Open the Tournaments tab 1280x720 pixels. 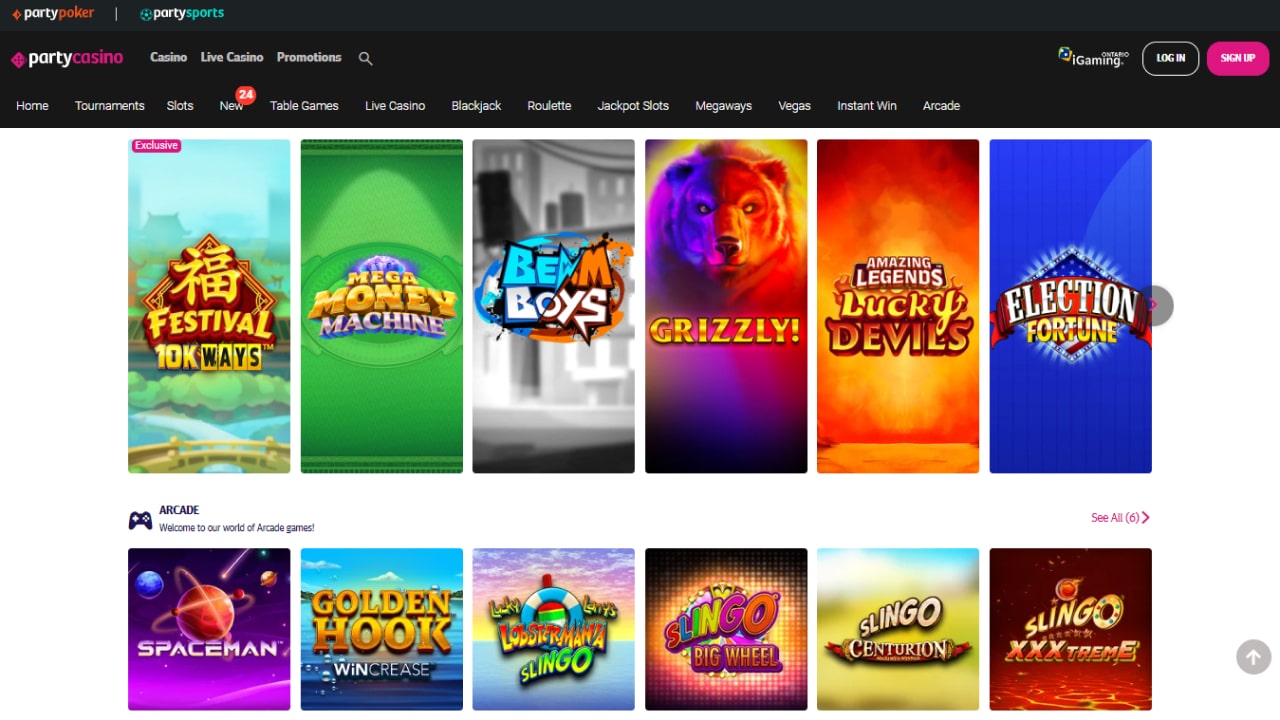point(109,105)
